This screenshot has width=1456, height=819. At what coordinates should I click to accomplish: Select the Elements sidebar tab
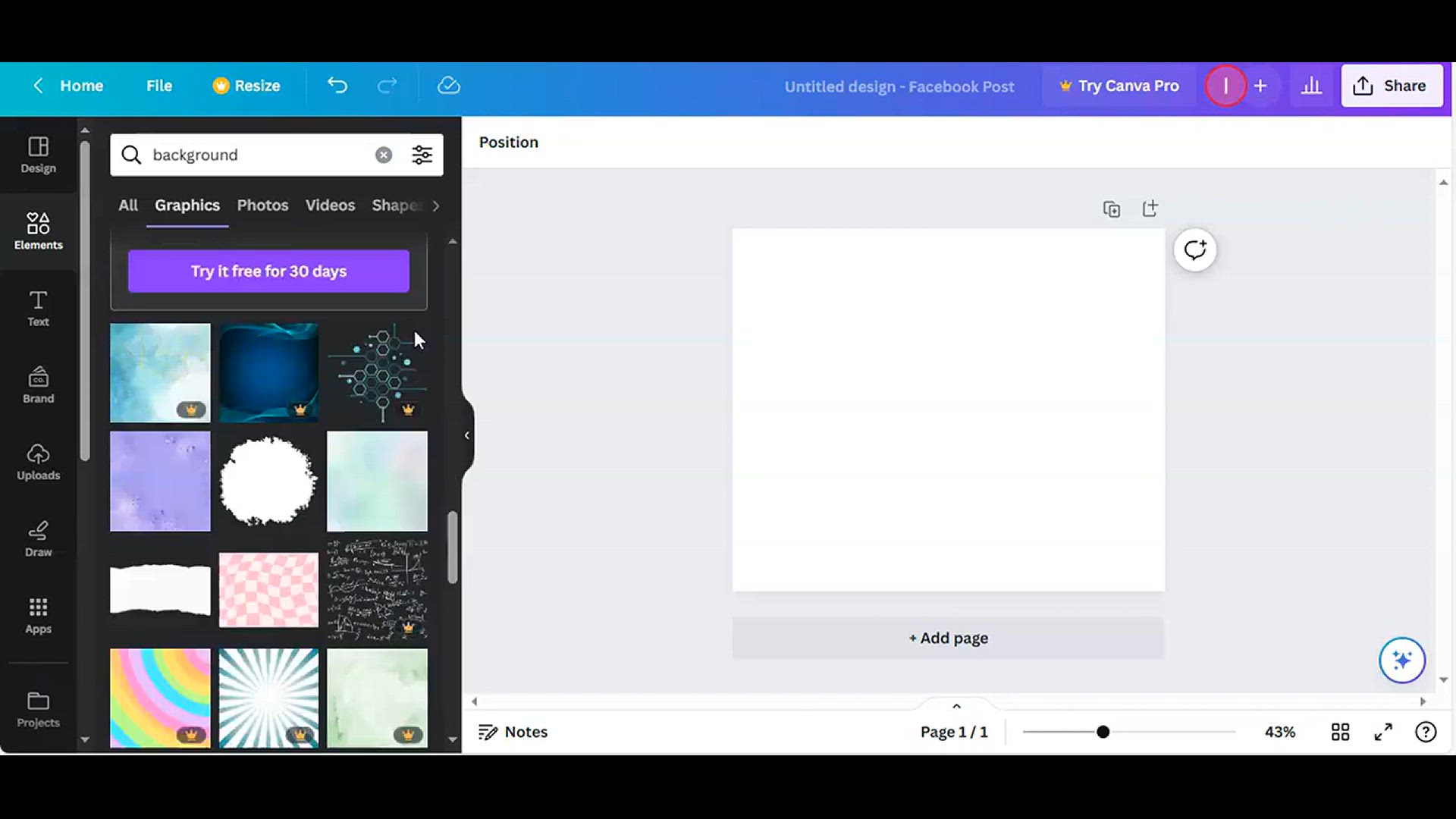38,231
